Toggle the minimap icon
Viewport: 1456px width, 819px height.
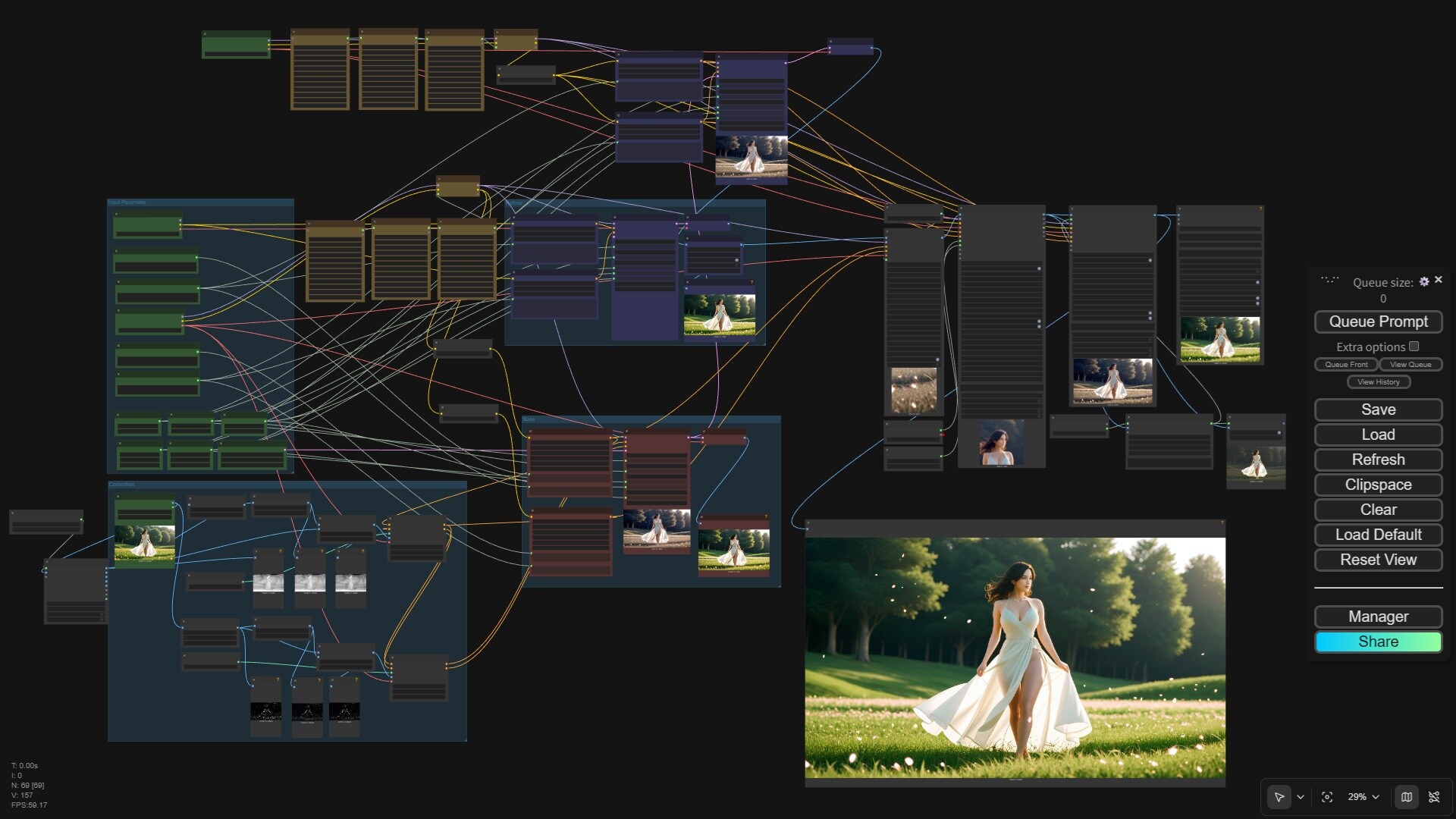(1407, 797)
